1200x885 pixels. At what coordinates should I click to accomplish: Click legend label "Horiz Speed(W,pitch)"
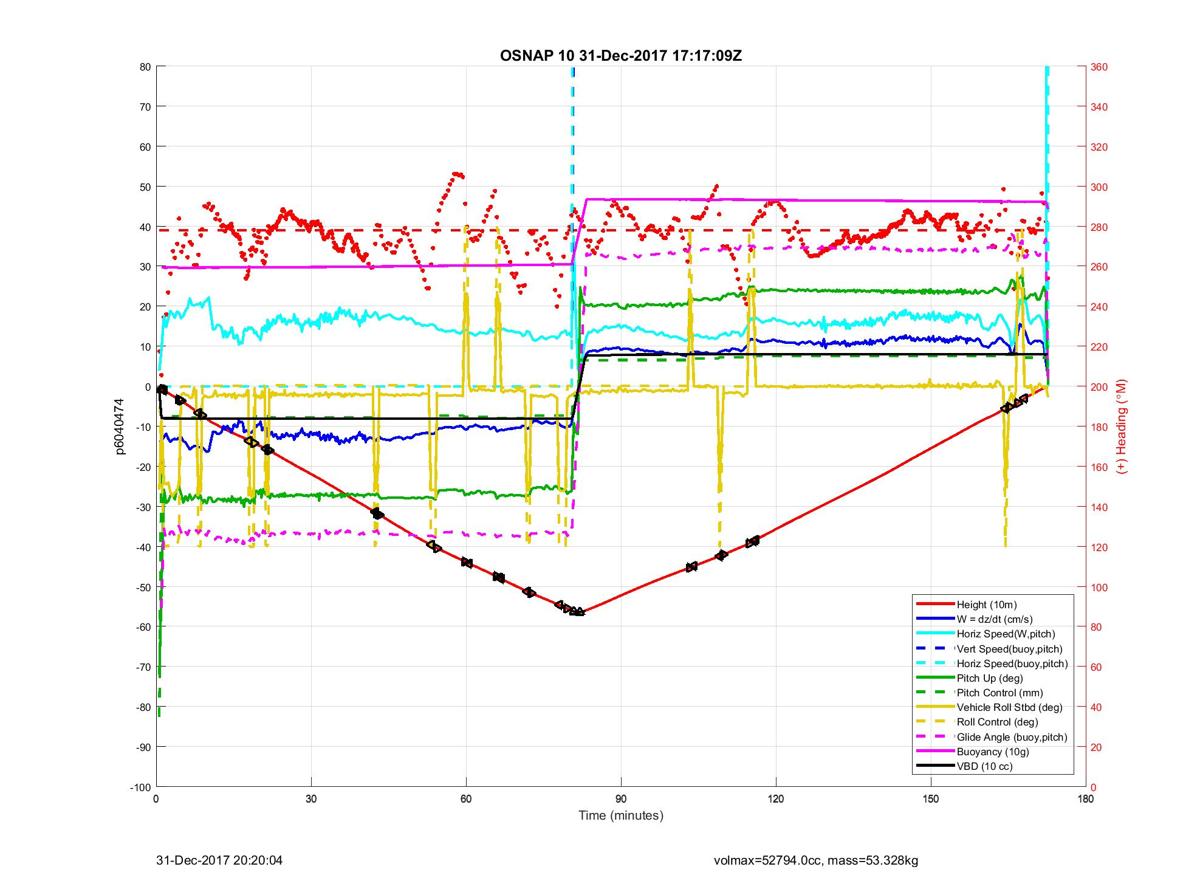tap(1005, 634)
